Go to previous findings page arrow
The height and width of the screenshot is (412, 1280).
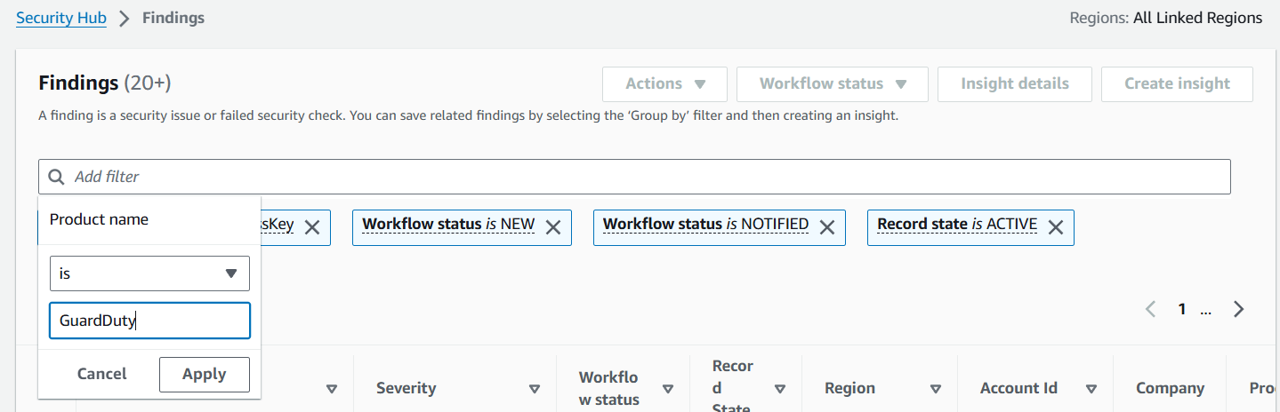[1151, 309]
